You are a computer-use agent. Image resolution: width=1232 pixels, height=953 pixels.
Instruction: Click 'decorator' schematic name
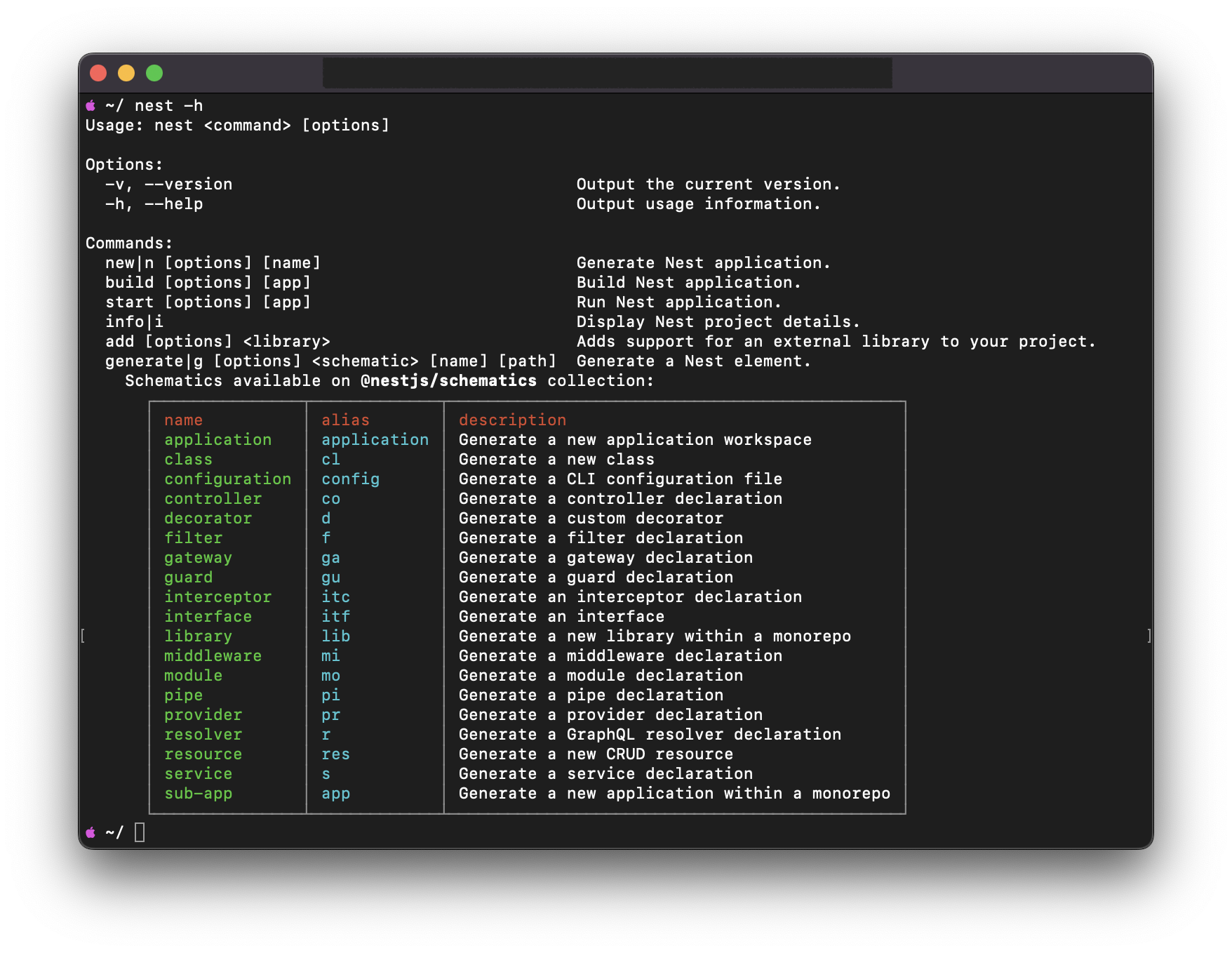point(208,519)
